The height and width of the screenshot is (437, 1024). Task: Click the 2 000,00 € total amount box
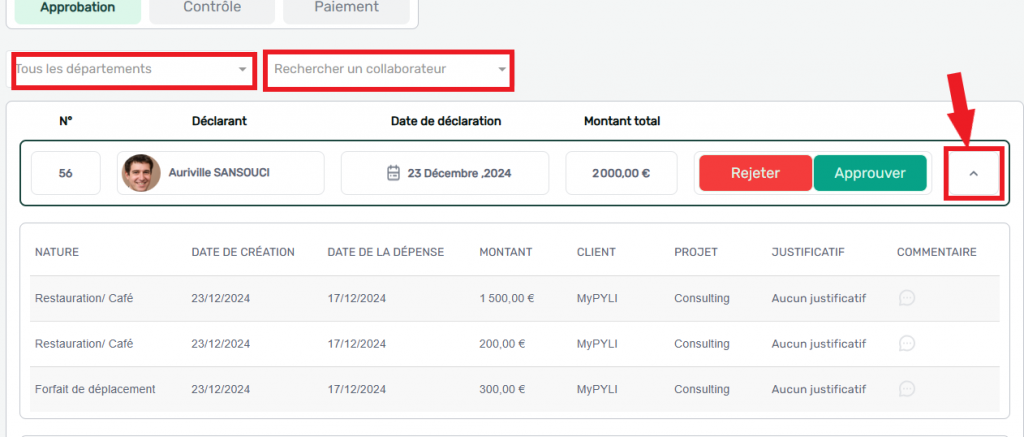[621, 173]
